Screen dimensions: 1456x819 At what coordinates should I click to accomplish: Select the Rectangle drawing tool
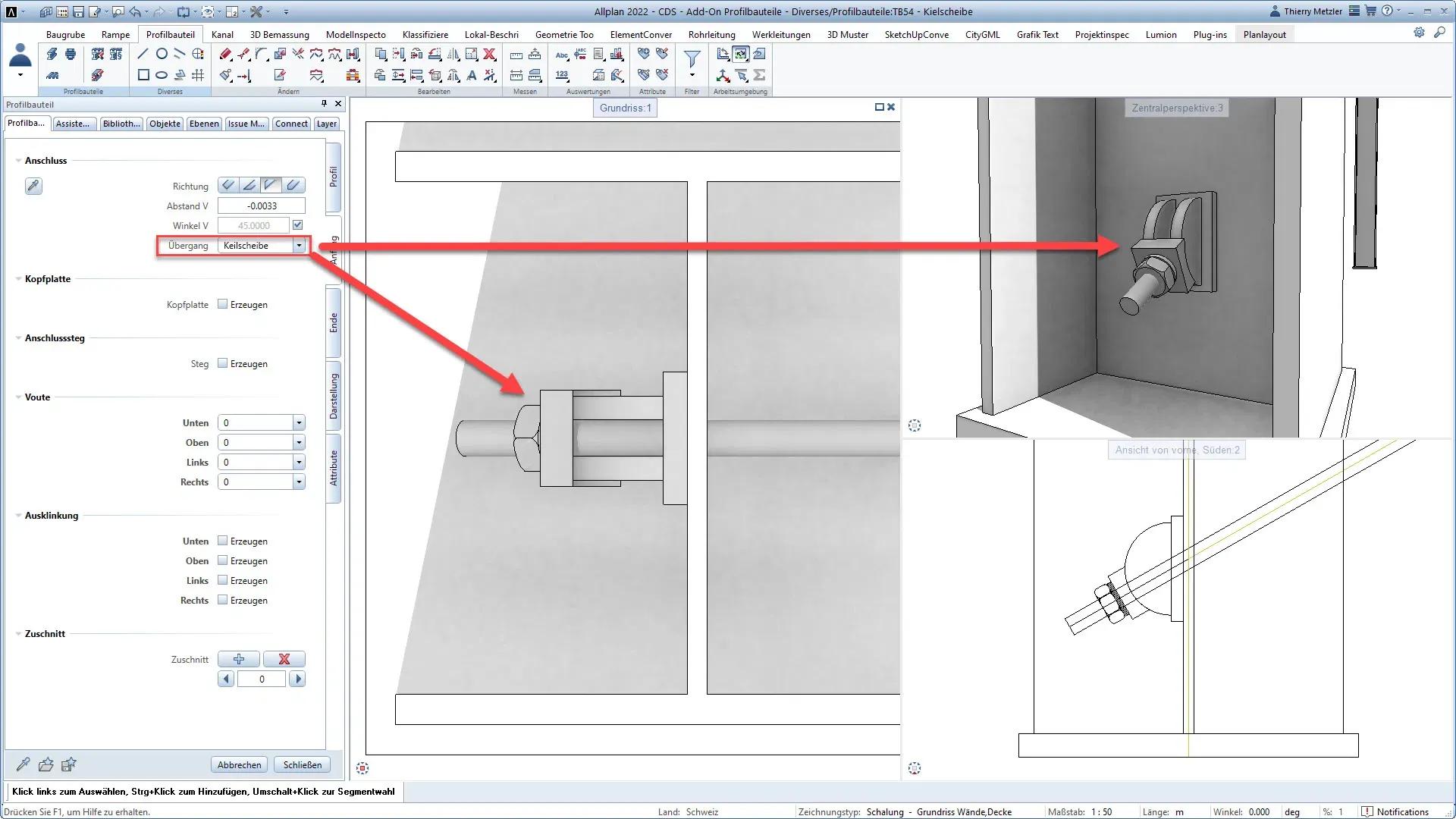point(143,75)
